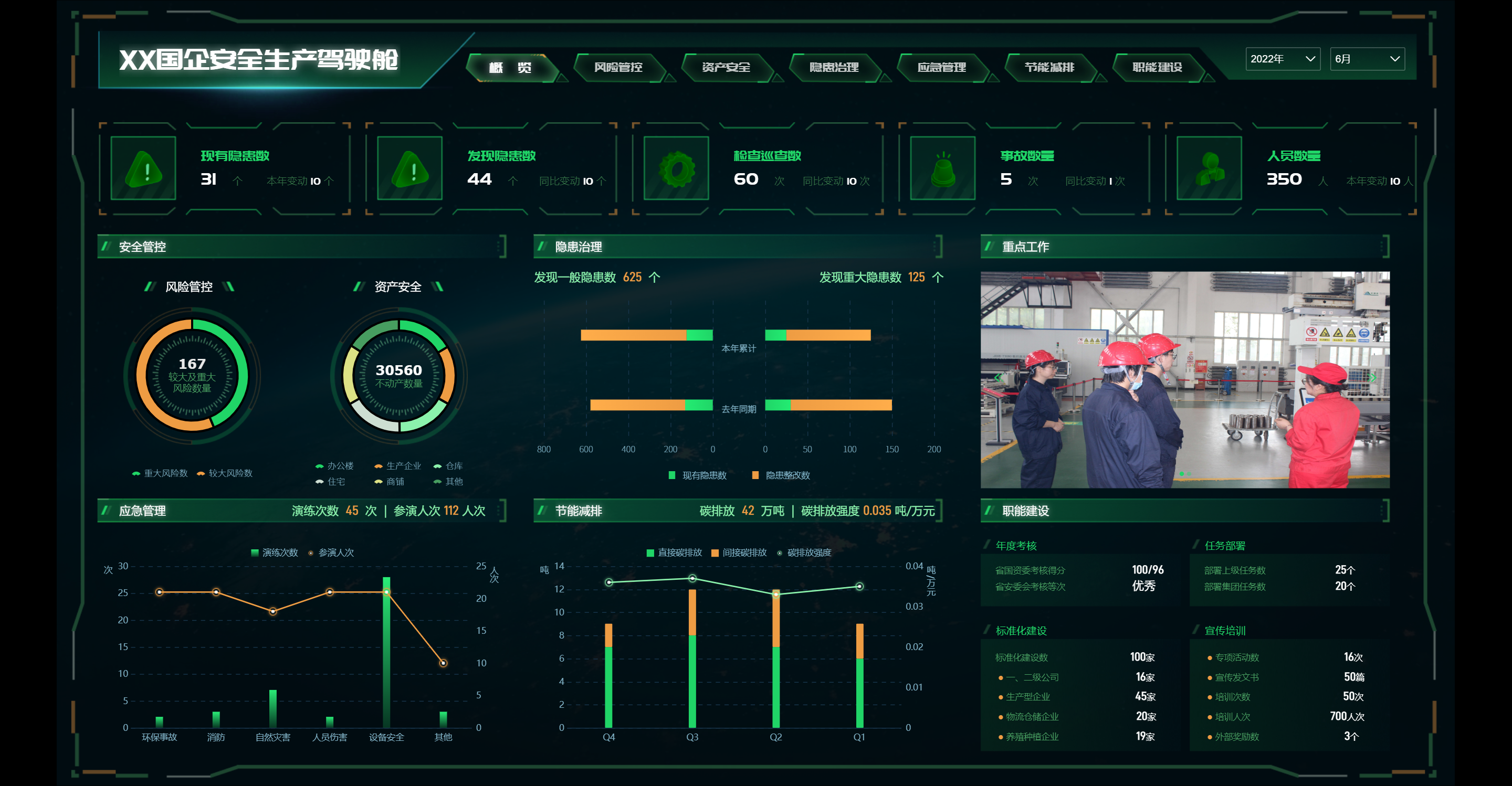1512x786 pixels.
Task: Open the 2022年 year dropdown
Action: point(1282,59)
